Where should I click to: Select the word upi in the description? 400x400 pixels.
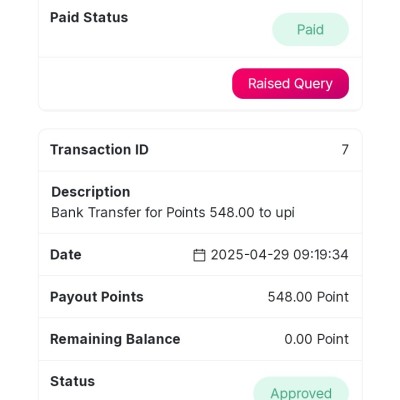tap(285, 213)
